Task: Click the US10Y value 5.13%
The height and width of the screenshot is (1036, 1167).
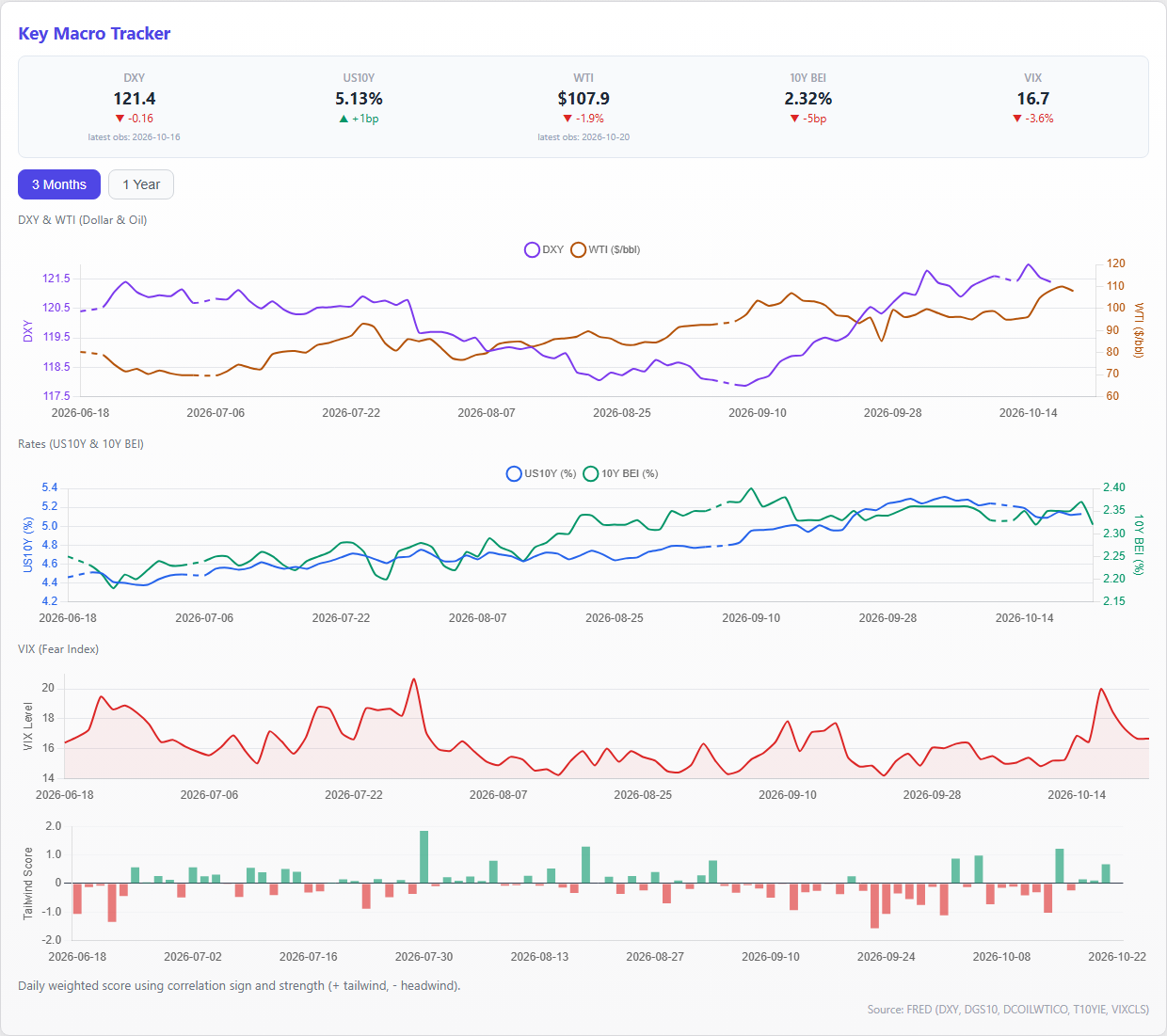Action: pyautogui.click(x=359, y=99)
